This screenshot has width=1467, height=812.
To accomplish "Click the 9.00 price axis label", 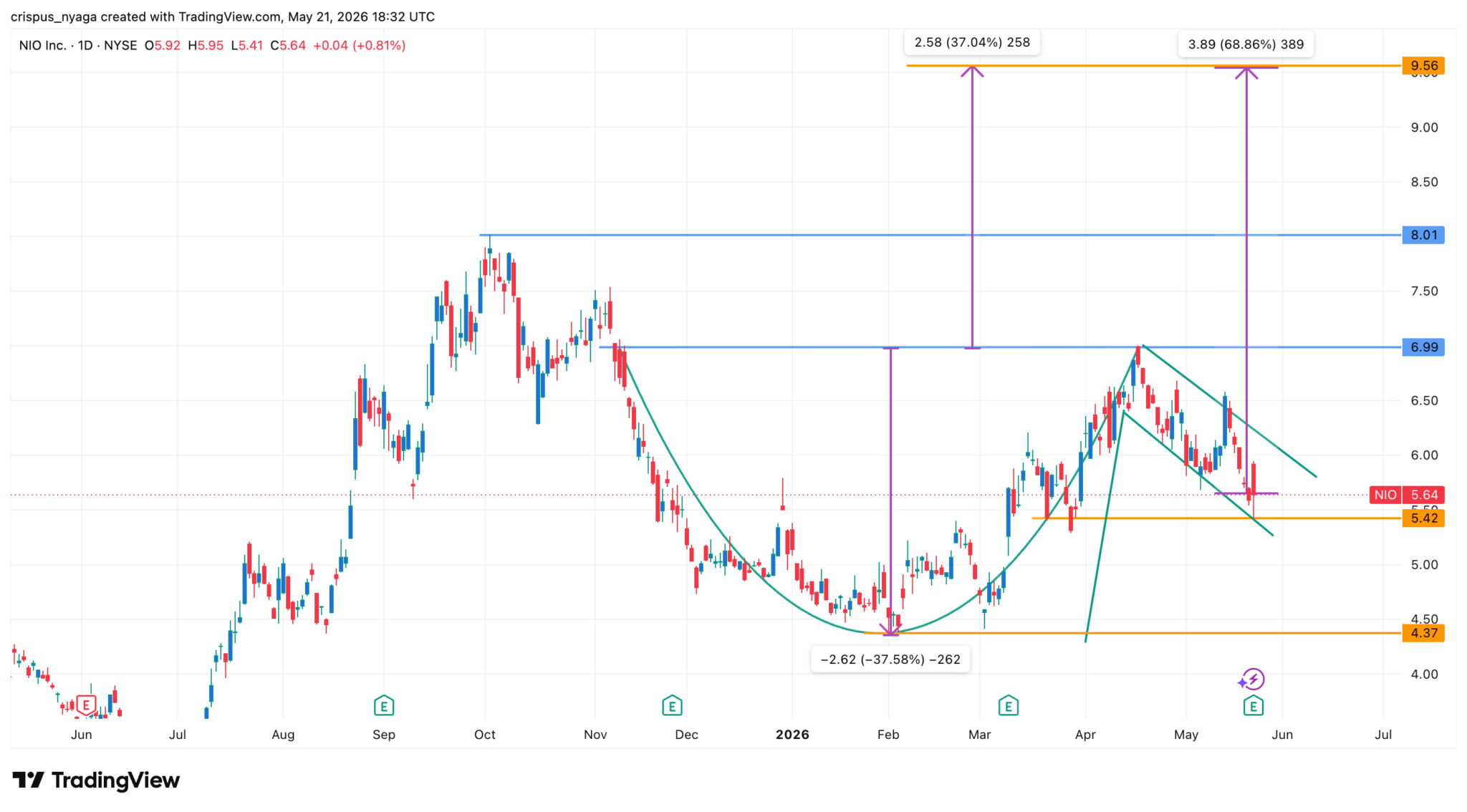I will coord(1424,127).
